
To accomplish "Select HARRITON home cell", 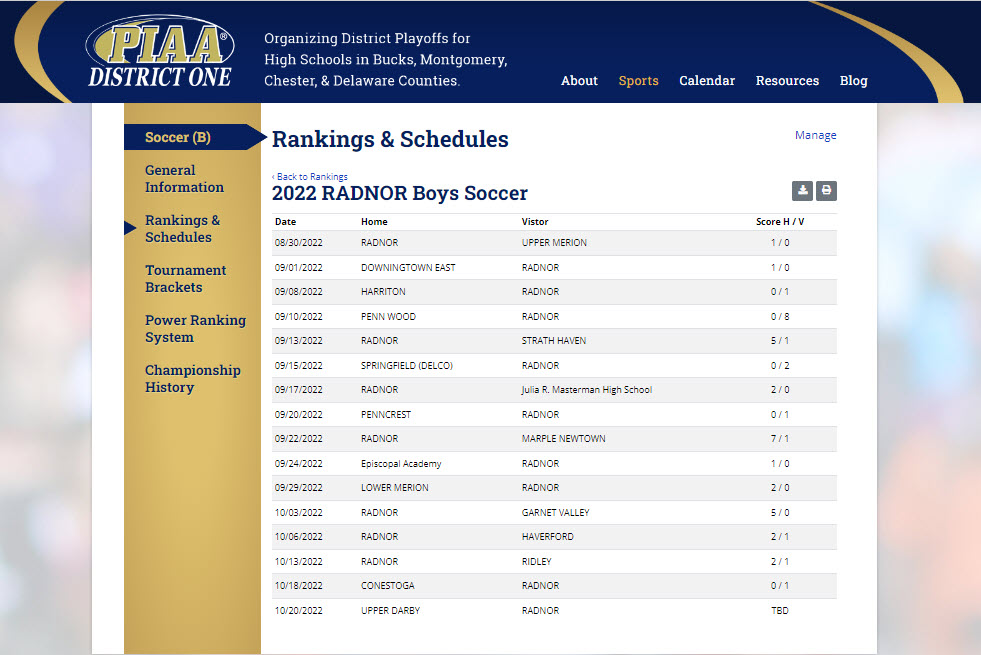I will click(383, 292).
